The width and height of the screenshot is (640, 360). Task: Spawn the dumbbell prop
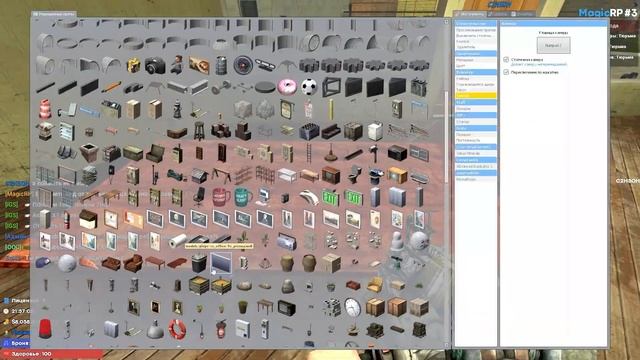221,87
